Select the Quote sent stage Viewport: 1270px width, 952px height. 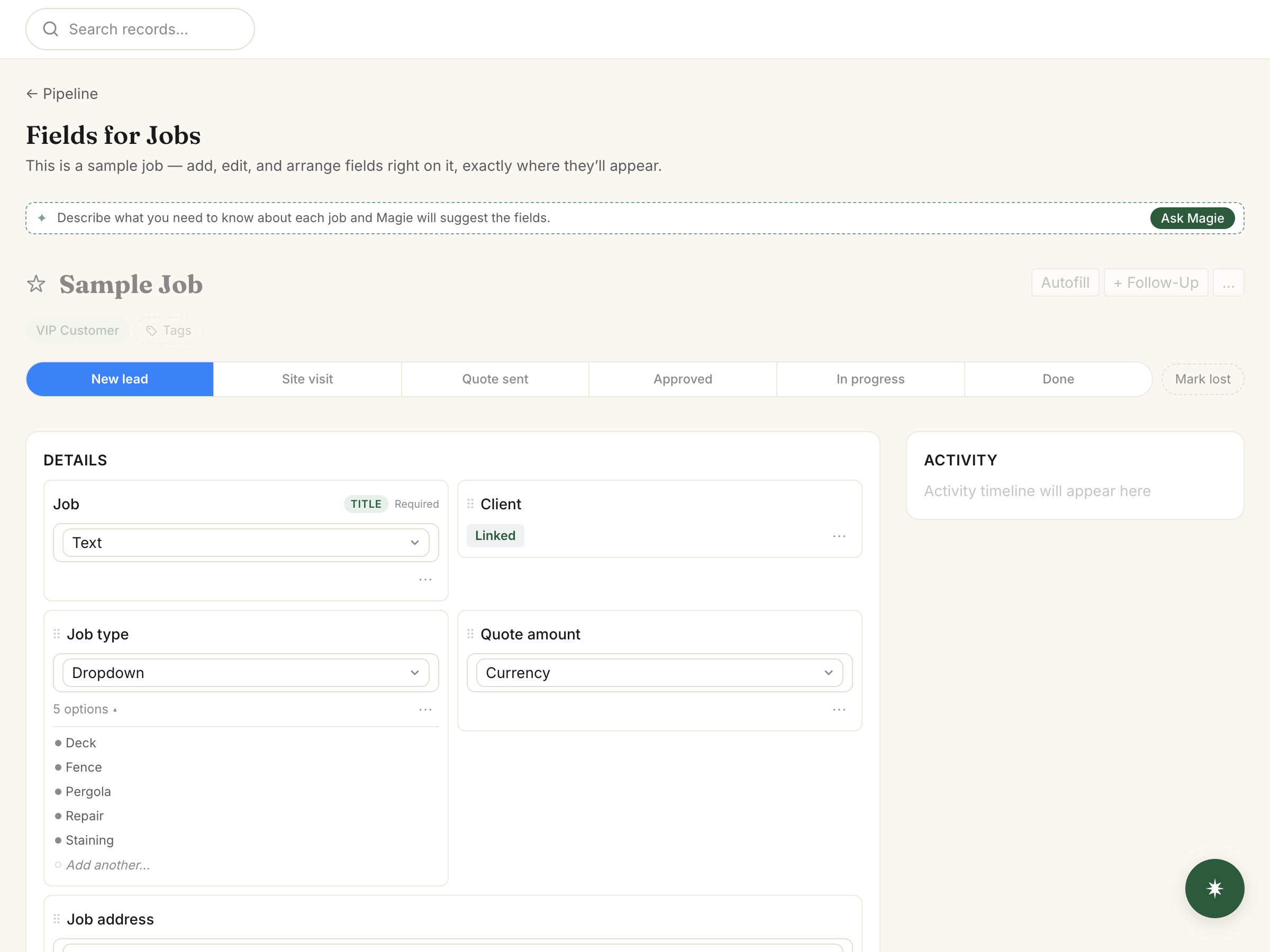point(495,379)
